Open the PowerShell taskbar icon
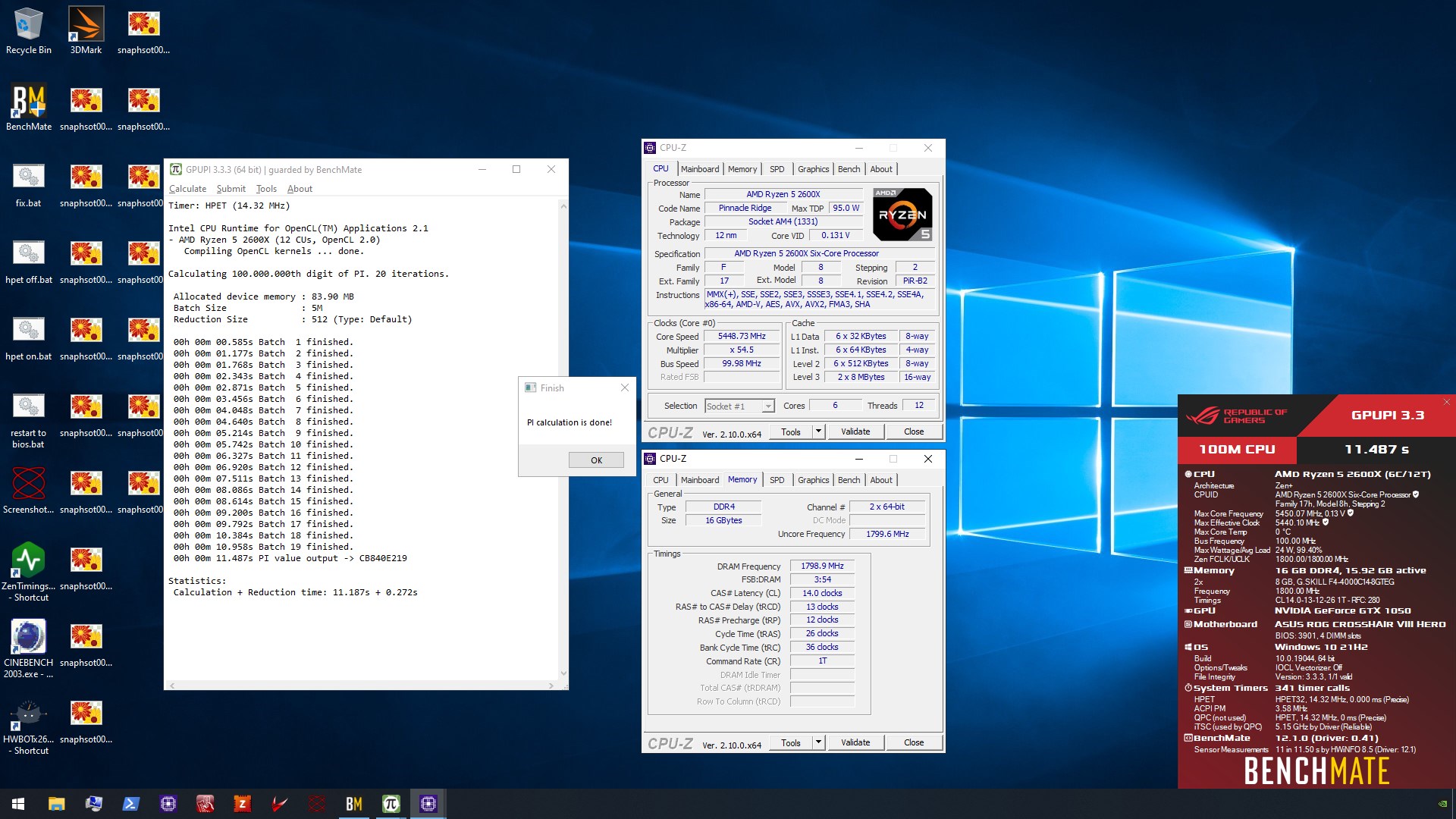Image resolution: width=1456 pixels, height=819 pixels. pyautogui.click(x=130, y=804)
